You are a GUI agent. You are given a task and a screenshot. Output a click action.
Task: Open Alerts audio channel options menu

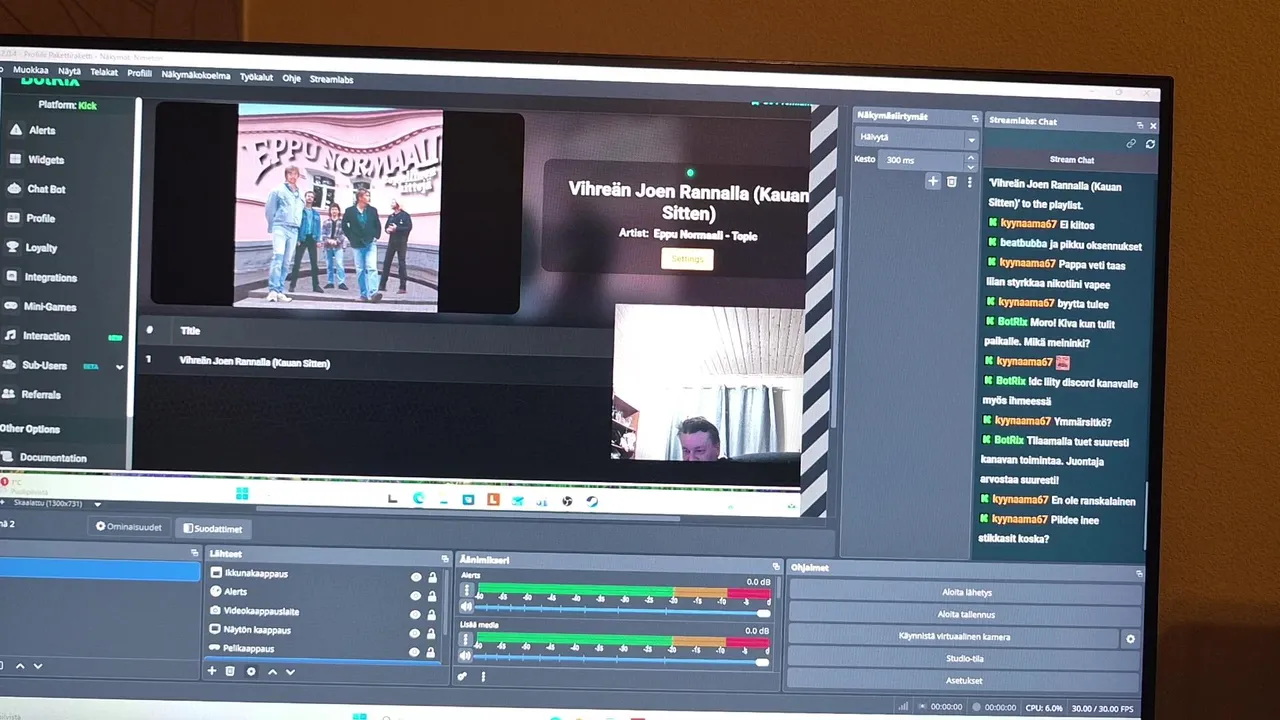coord(466,590)
